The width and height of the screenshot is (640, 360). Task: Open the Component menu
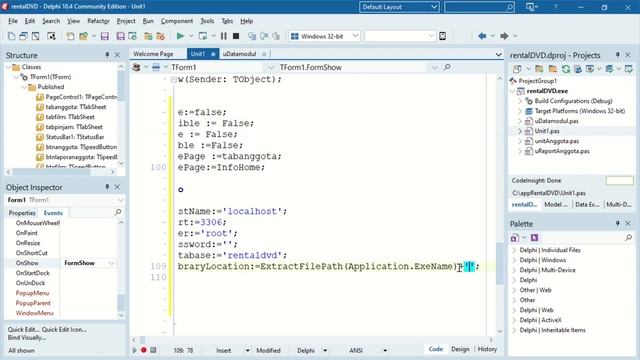point(177,21)
